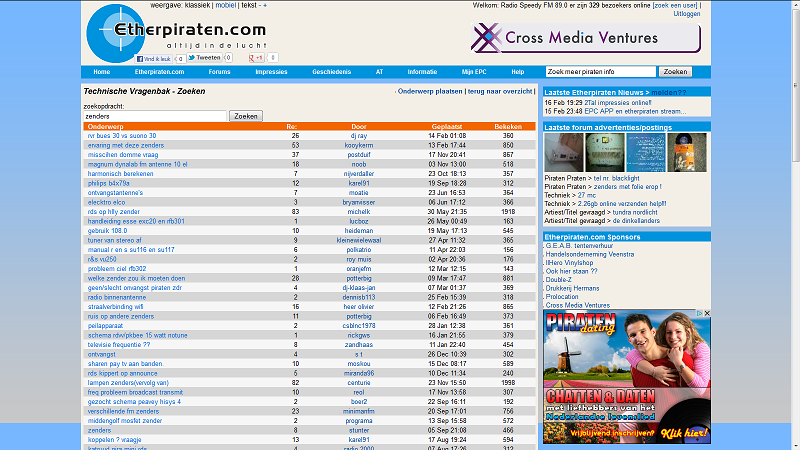Open user profile 'kooykerm'

pos(359,145)
